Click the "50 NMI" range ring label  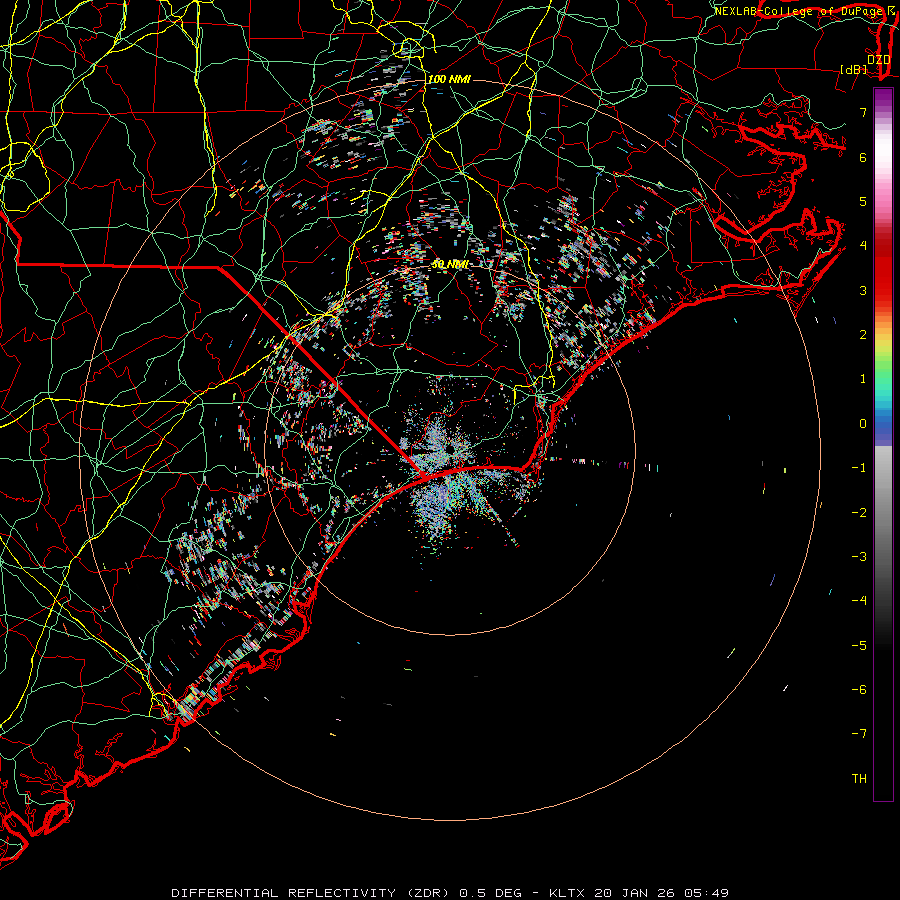click(x=450, y=264)
